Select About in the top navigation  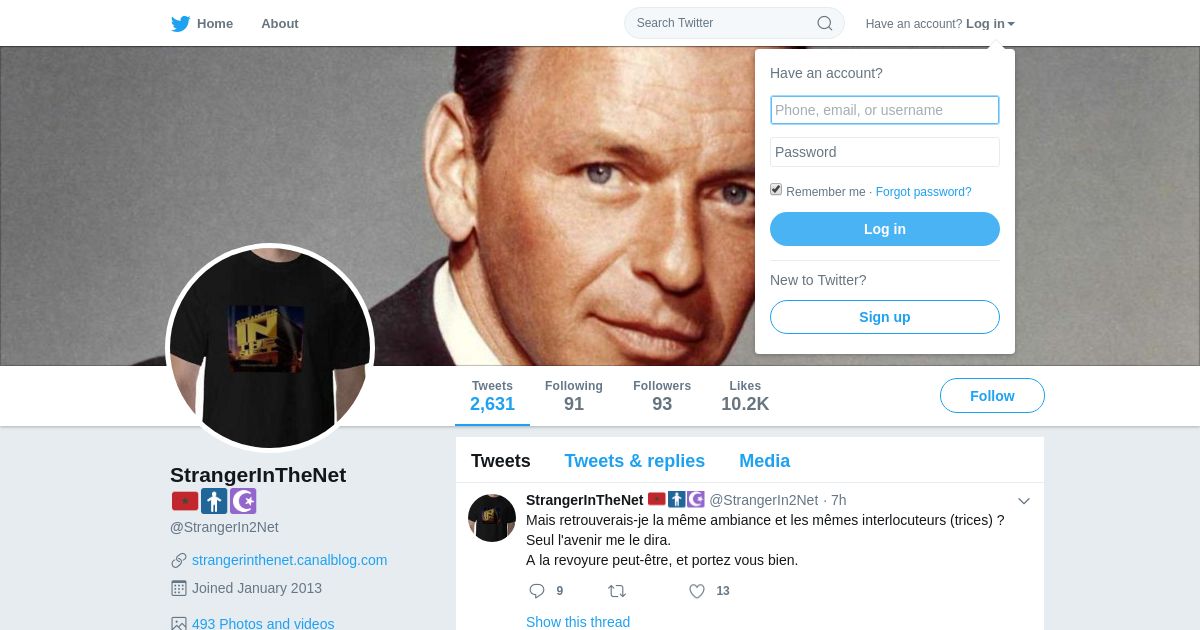(280, 23)
